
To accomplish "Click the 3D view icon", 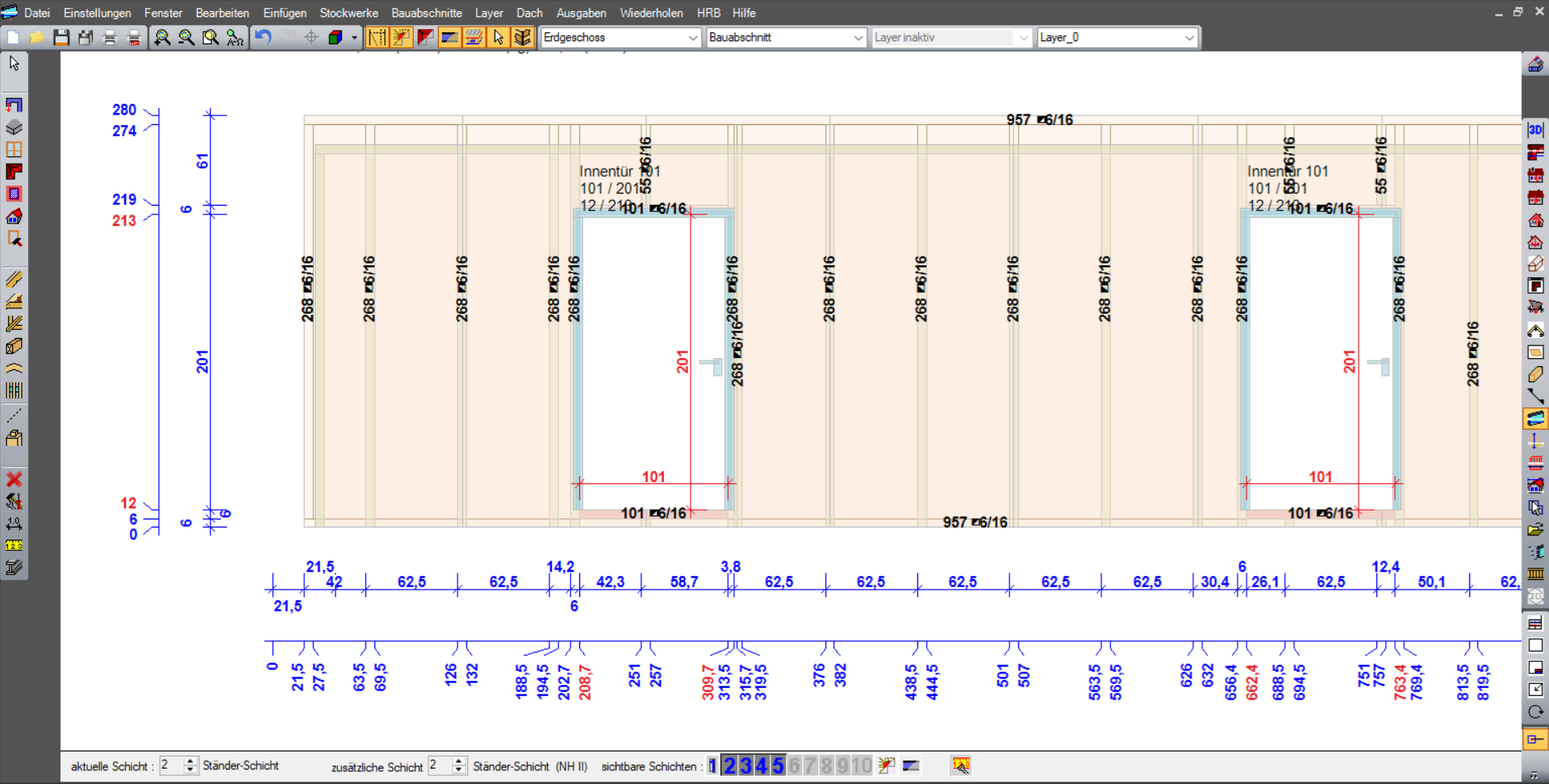I will pyautogui.click(x=1534, y=129).
